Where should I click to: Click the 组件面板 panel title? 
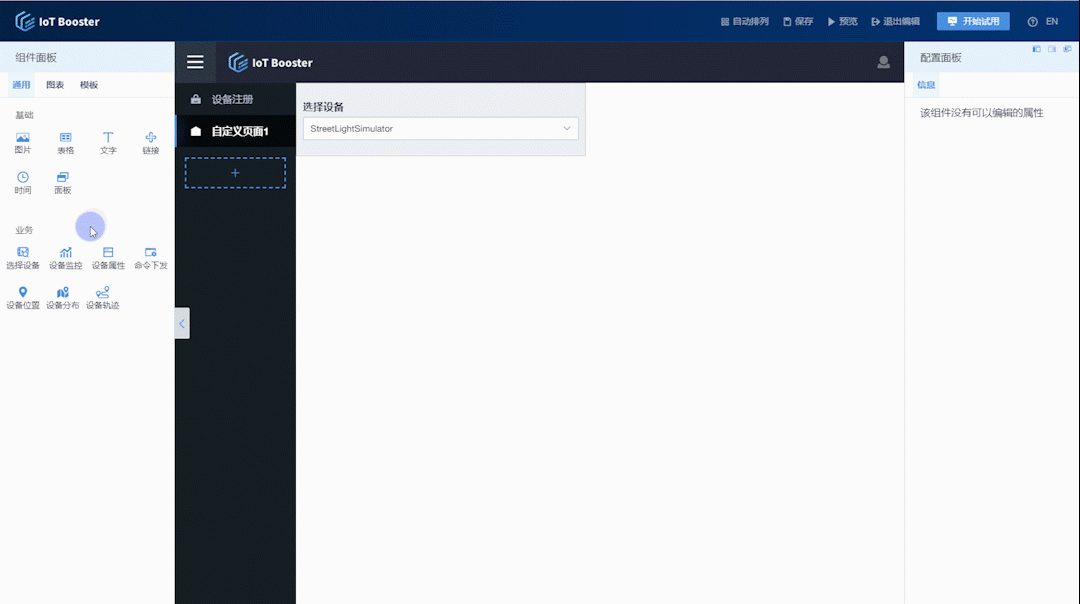click(36, 58)
